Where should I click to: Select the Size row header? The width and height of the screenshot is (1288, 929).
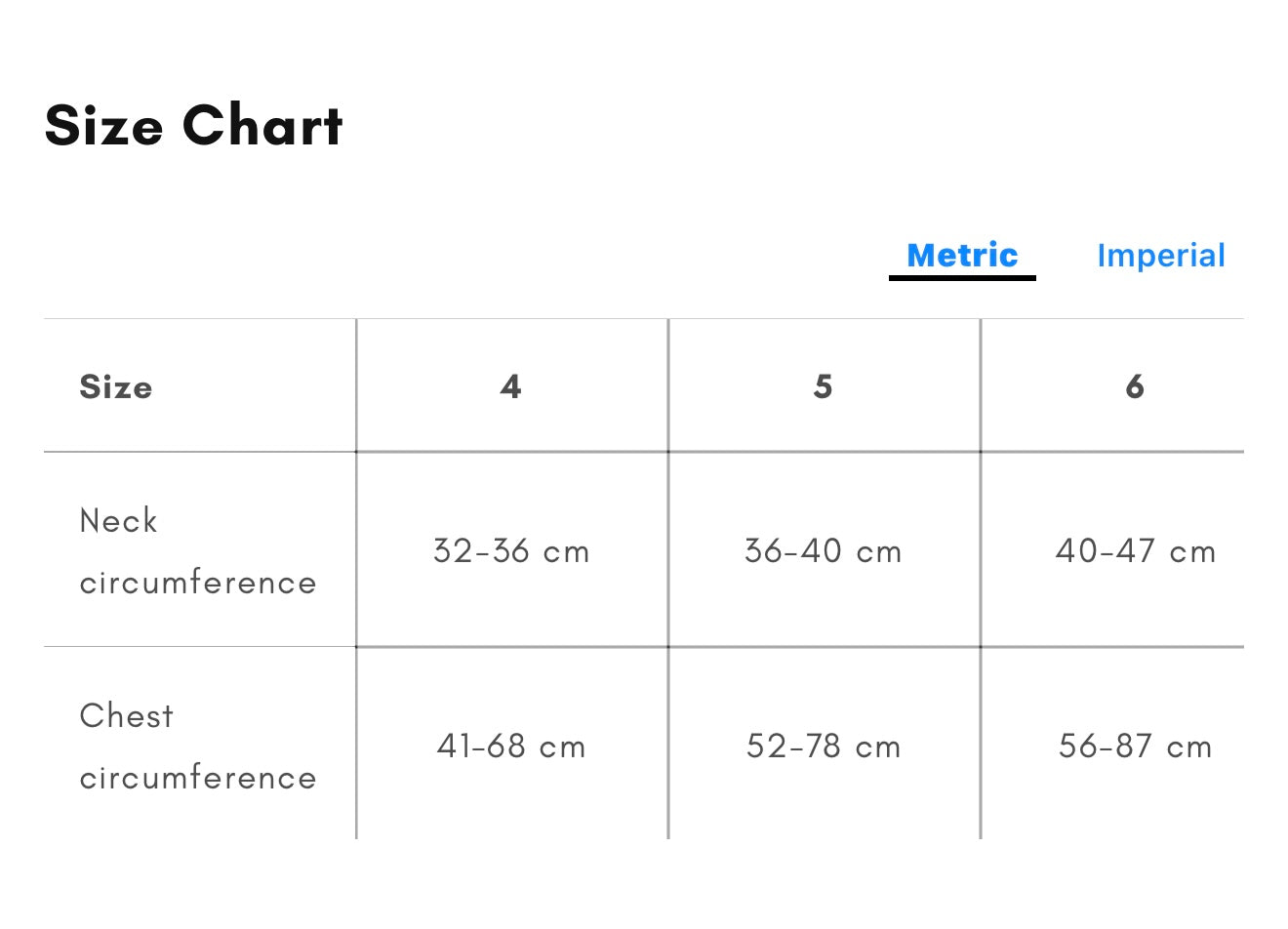click(116, 386)
